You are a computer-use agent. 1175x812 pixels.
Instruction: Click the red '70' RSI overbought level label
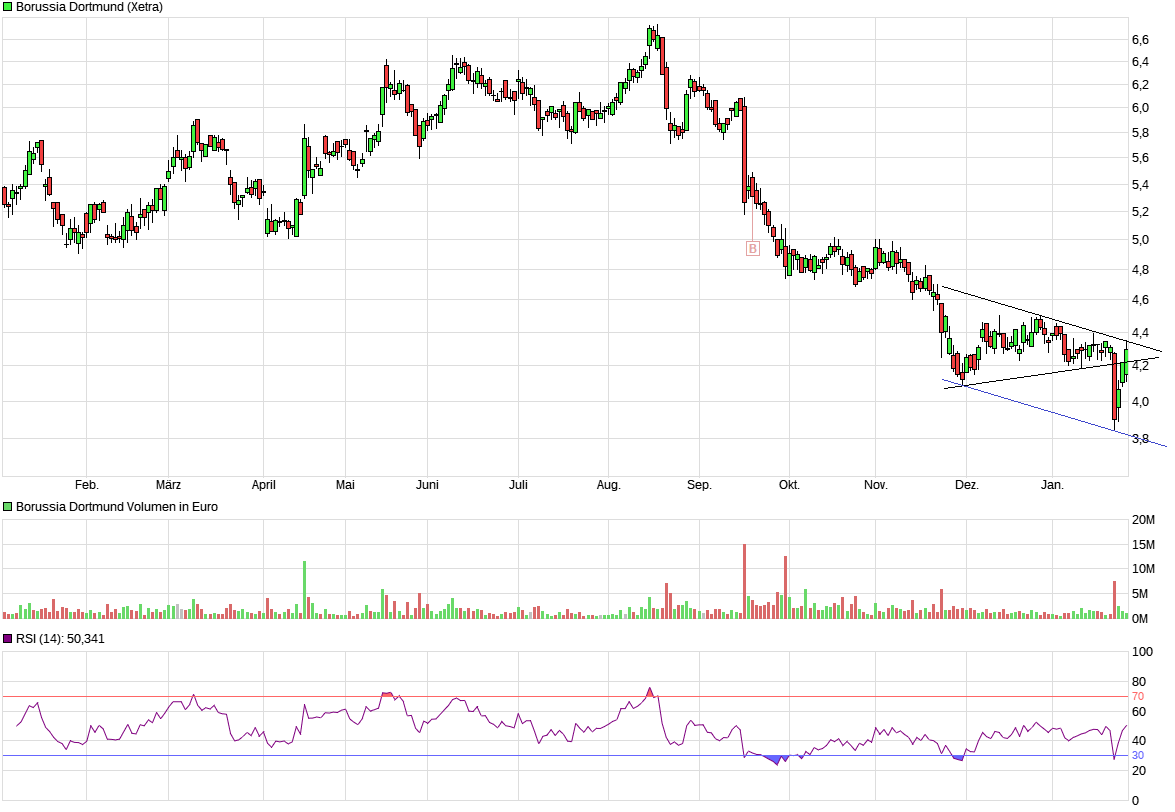1137,696
